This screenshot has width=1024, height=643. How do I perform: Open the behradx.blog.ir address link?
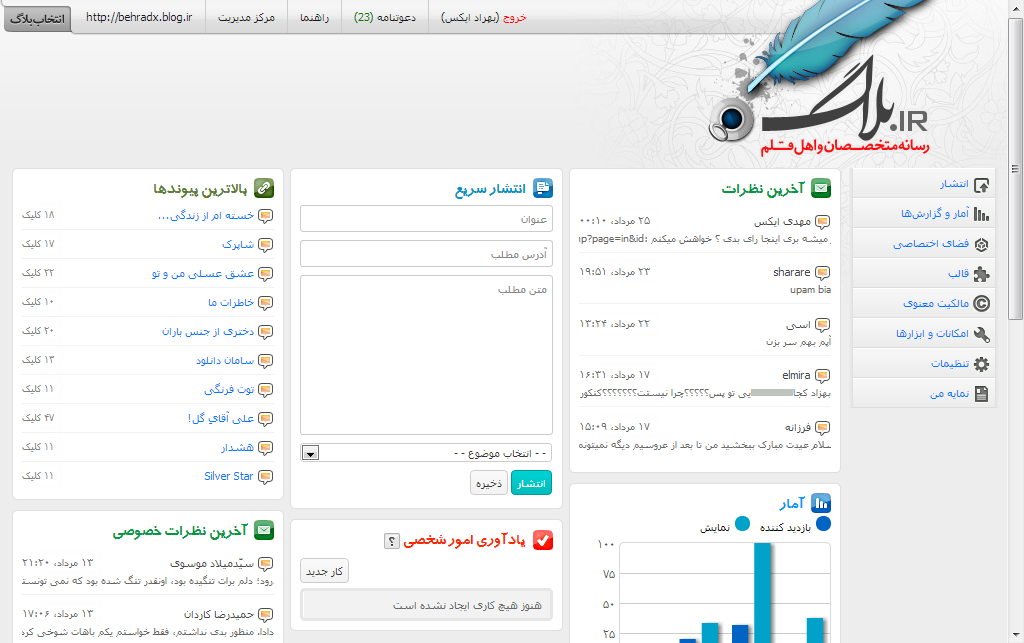(139, 18)
